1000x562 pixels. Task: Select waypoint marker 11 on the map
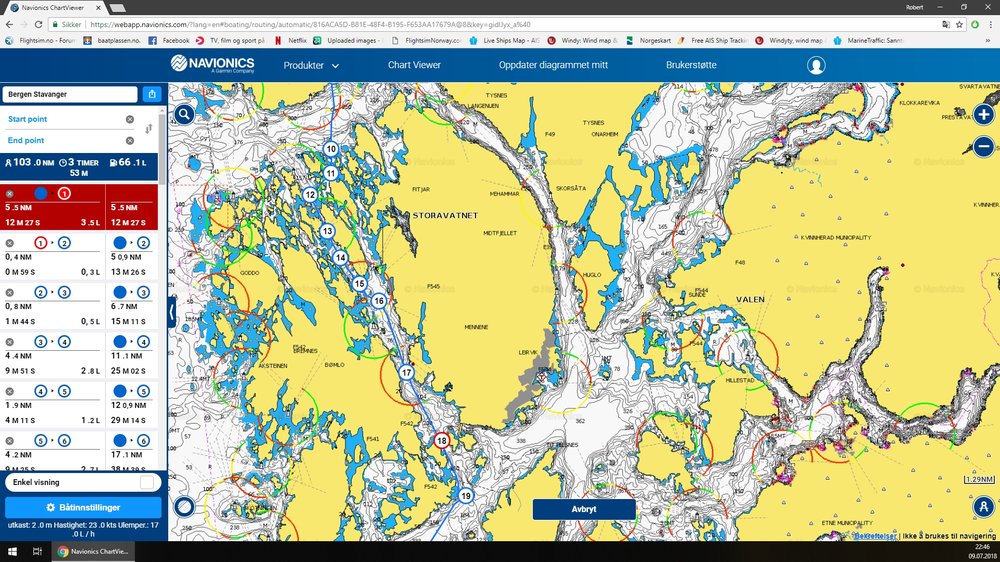(x=330, y=173)
